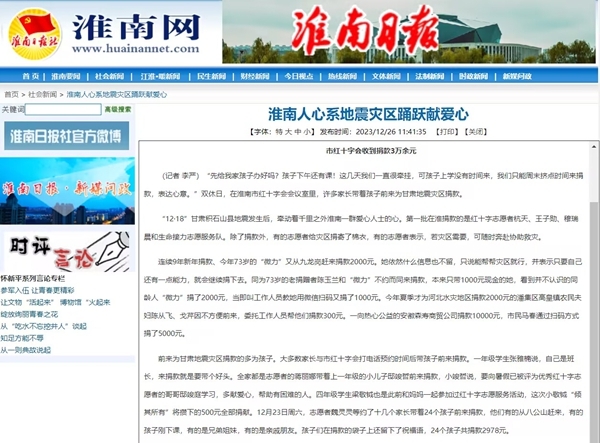
Task: Open the article 参军入伍 让青春更精彩
Action: click(x=38, y=290)
